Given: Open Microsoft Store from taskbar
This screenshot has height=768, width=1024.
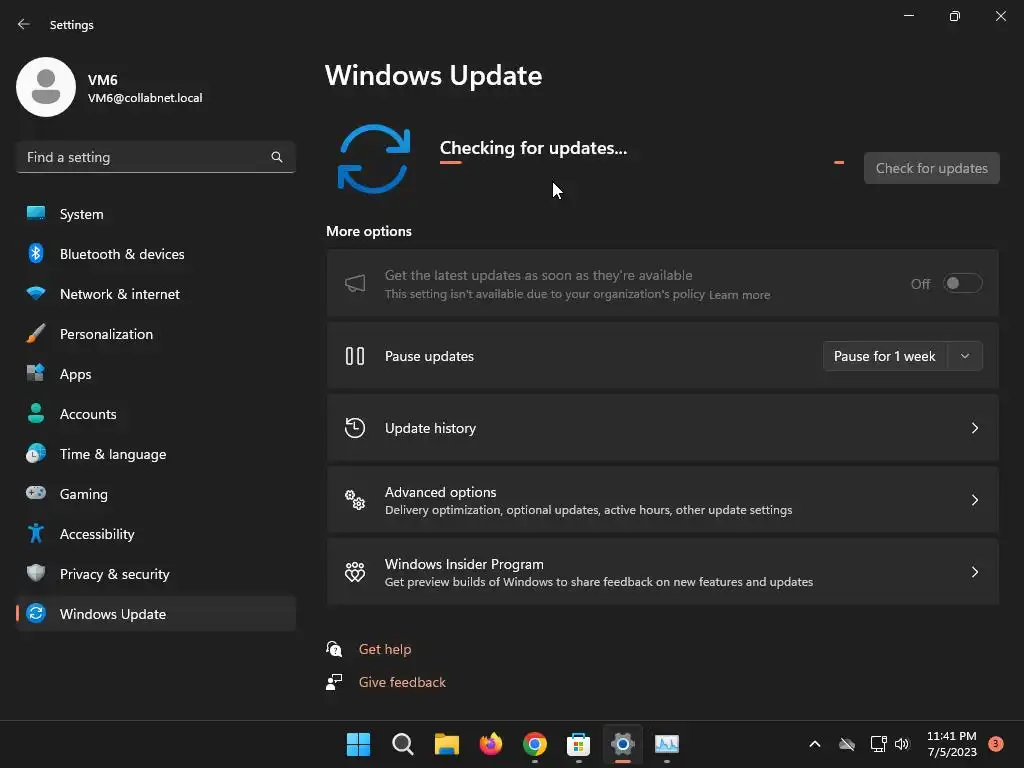Looking at the screenshot, I should [x=579, y=744].
